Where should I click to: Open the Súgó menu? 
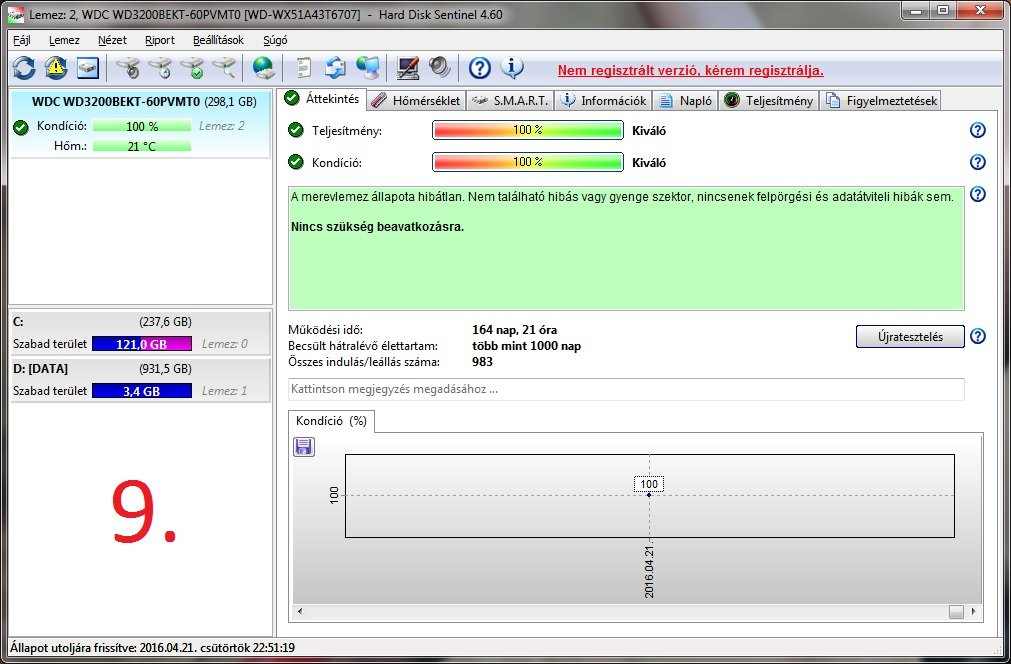coord(275,40)
